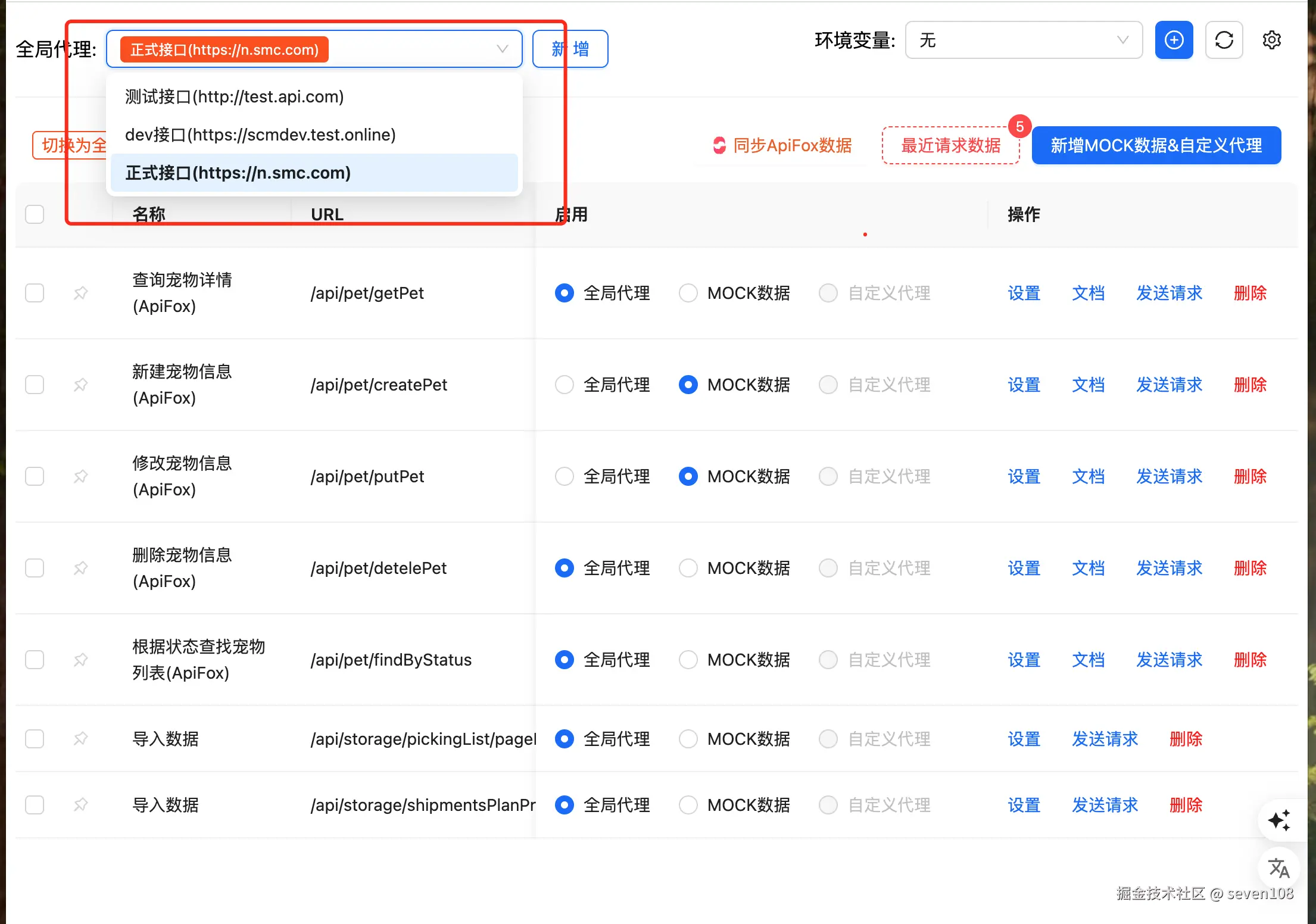Pin the /api/pet/createPet row
This screenshot has height=924, width=1316.
pyautogui.click(x=80, y=385)
